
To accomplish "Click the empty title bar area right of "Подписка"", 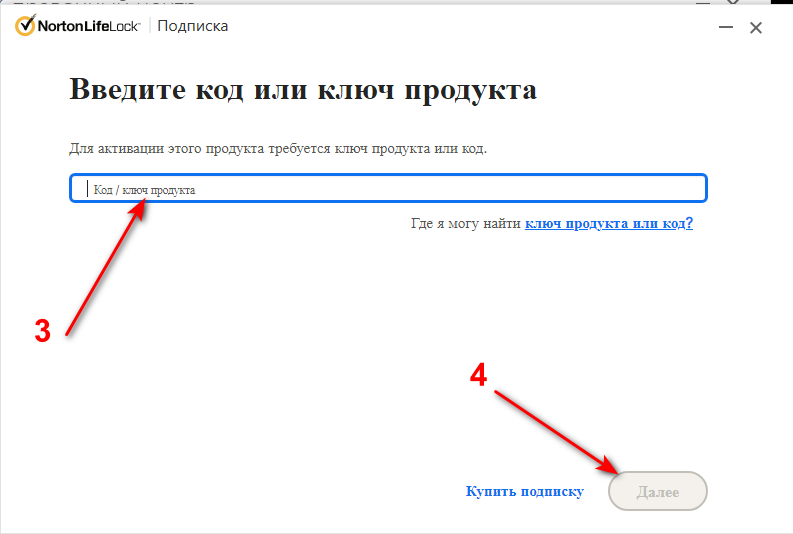I will tap(450, 27).
